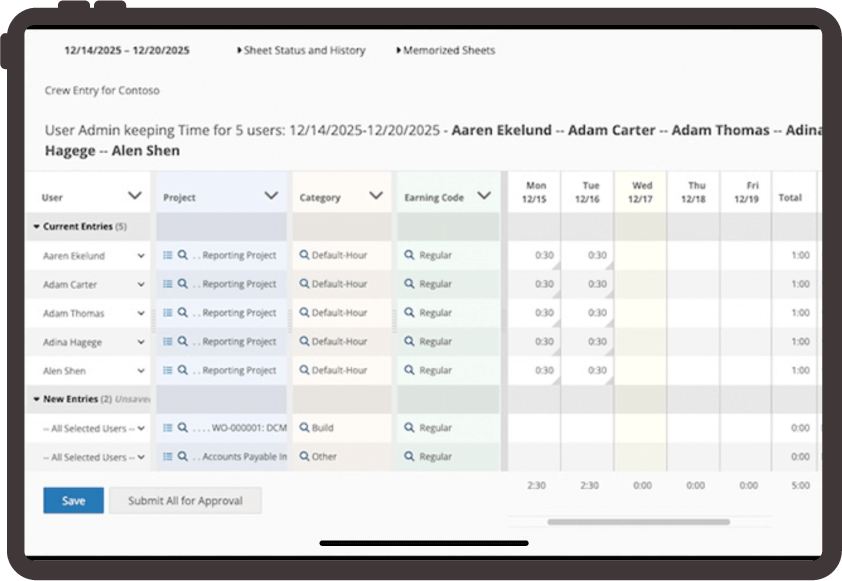The image size is (842, 581).
Task: Click search icon beside Accounts Payable project
Action: 183,457
